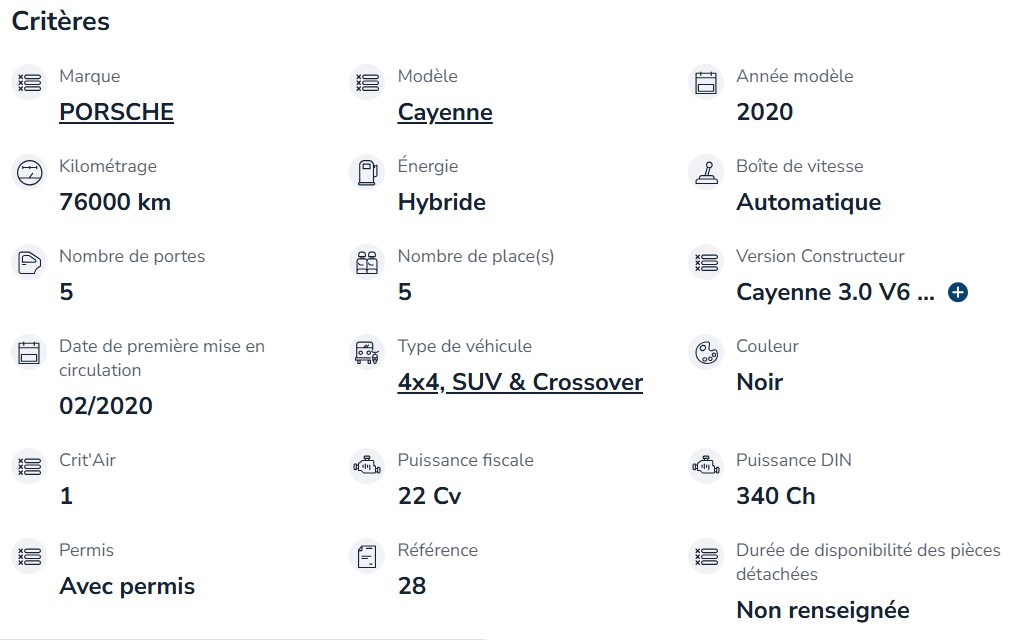Click the Référence document icon
Screen dimensions: 1018x640
pyautogui.click(x=367, y=557)
